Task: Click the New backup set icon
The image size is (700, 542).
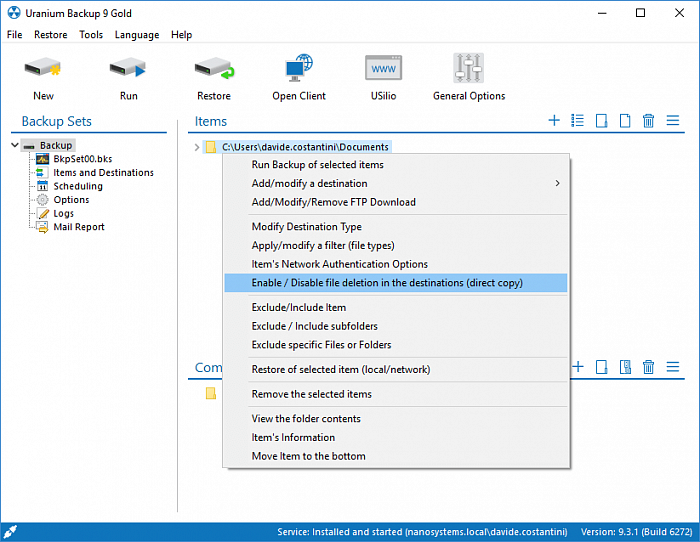Action: (x=43, y=68)
